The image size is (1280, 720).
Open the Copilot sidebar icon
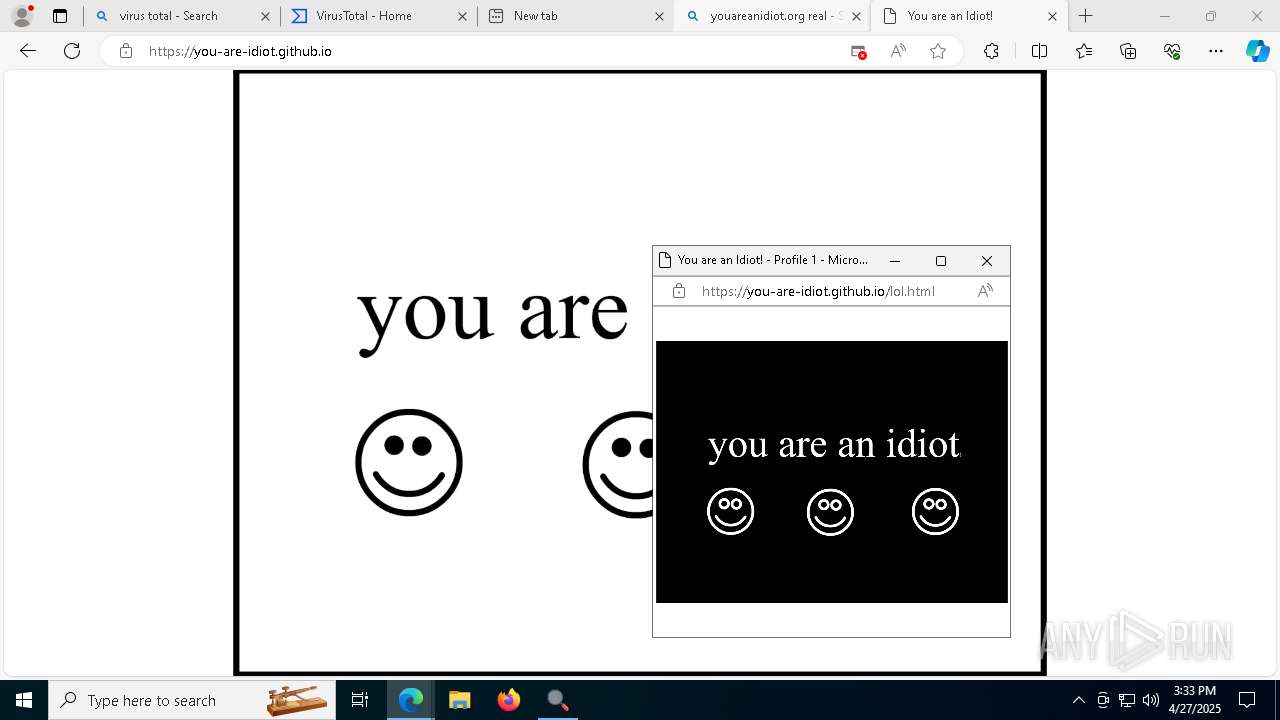(1257, 51)
